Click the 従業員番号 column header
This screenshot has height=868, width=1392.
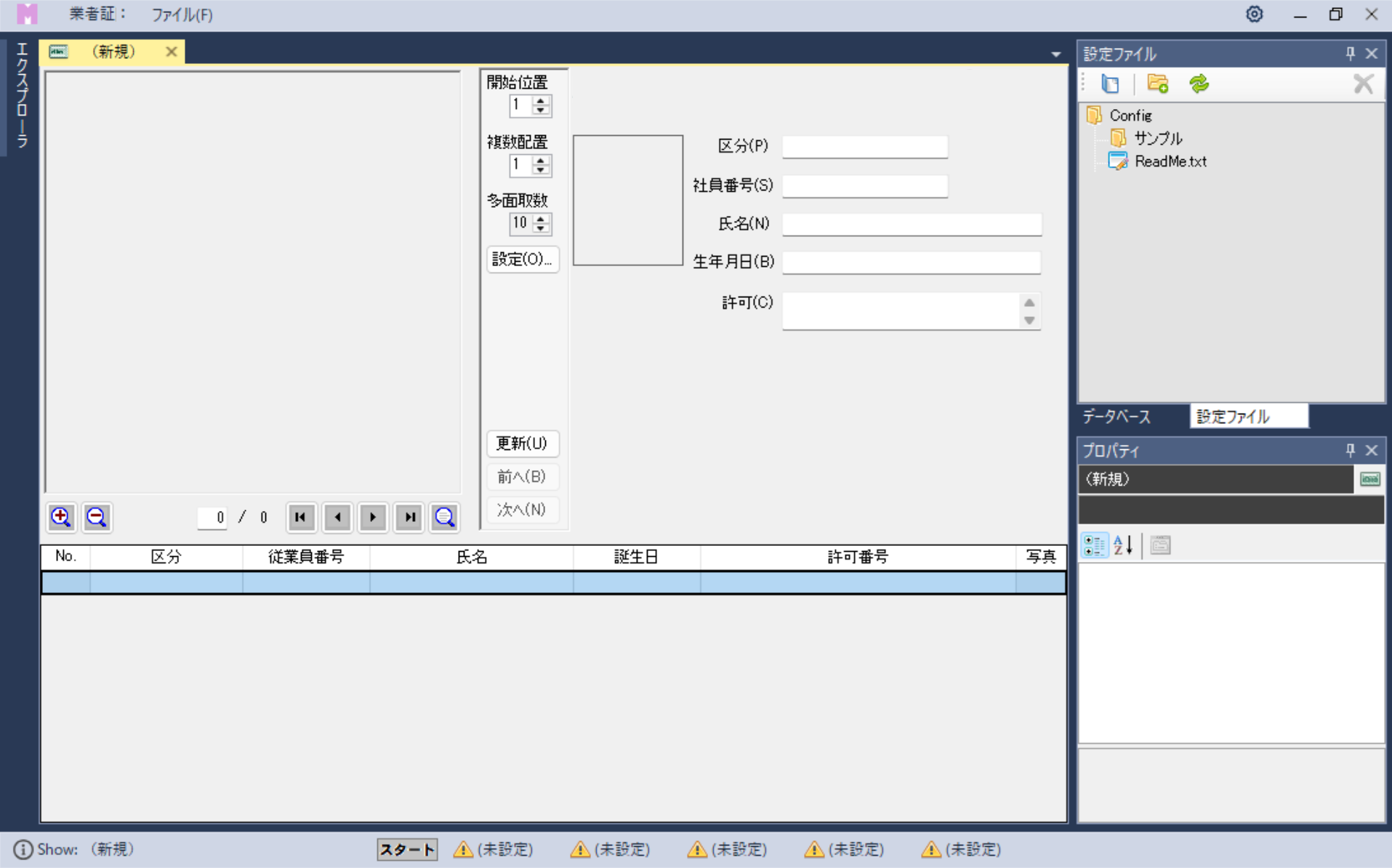[x=306, y=557]
